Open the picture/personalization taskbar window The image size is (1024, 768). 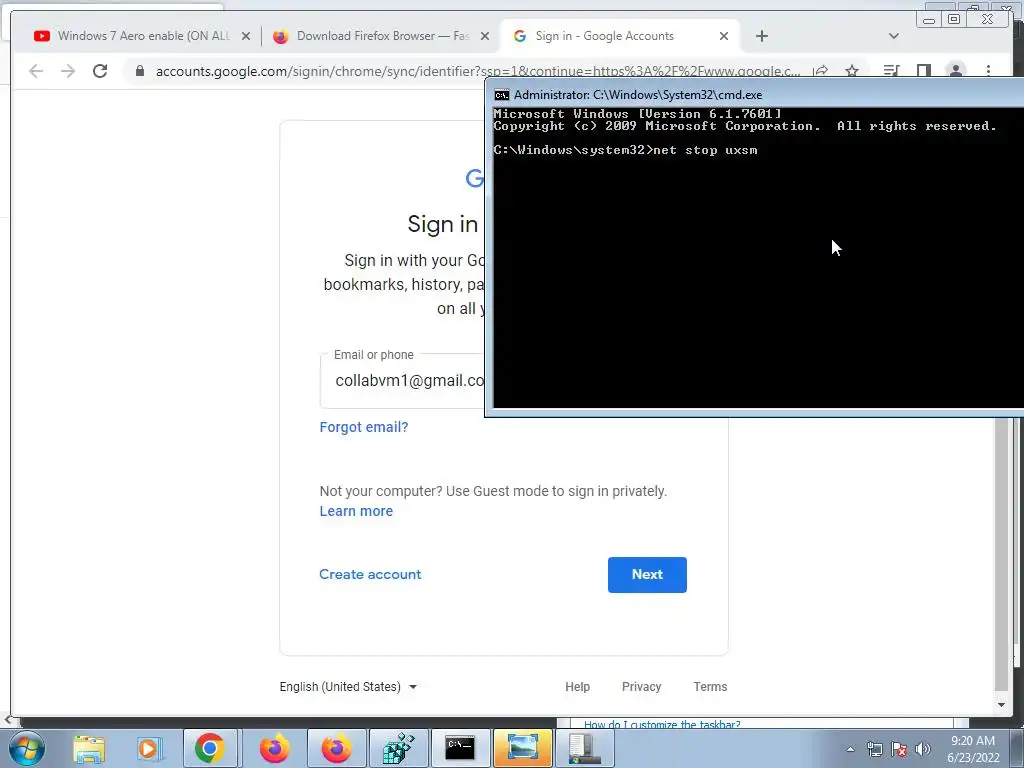click(x=522, y=748)
